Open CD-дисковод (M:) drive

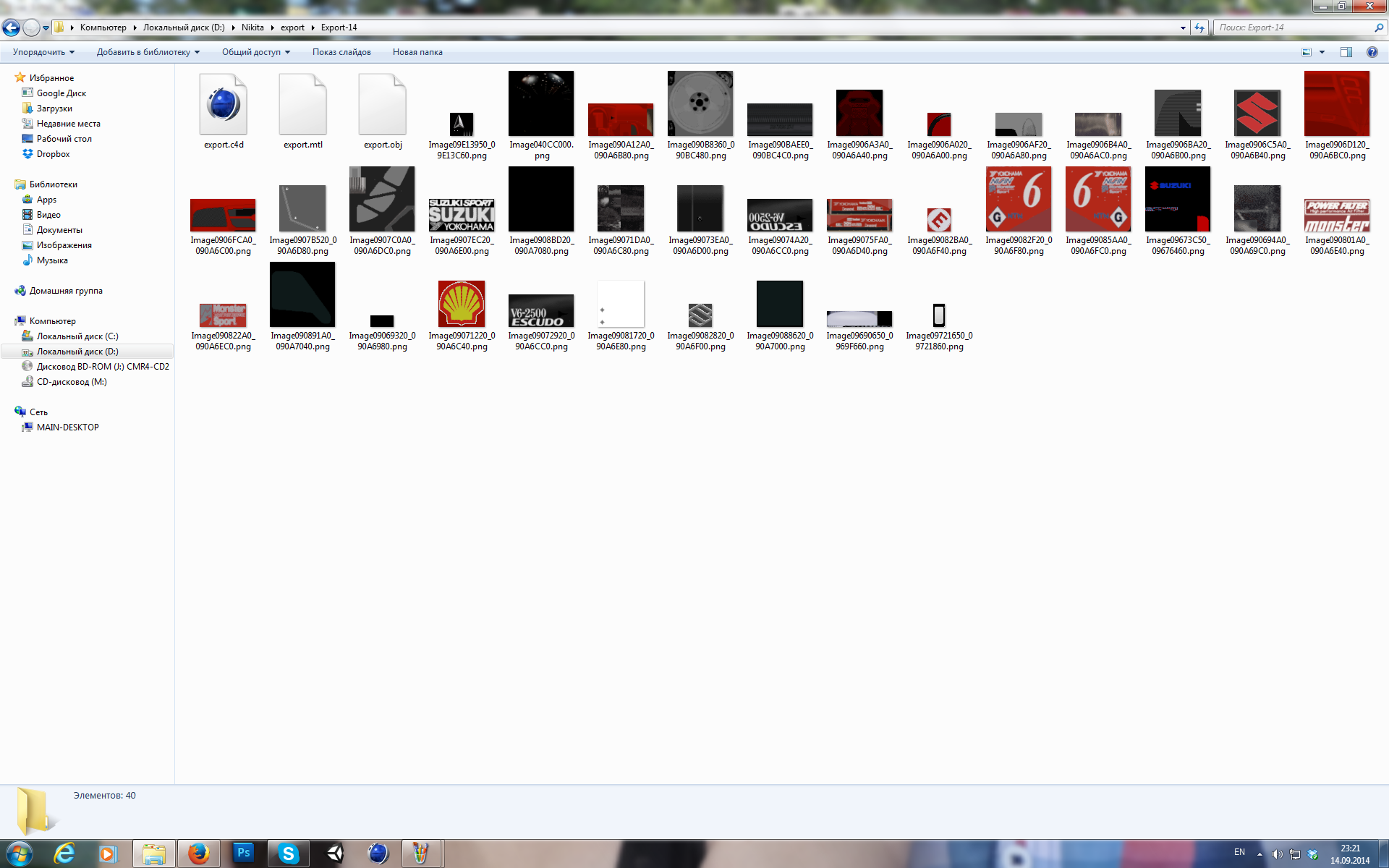pyautogui.click(x=72, y=382)
